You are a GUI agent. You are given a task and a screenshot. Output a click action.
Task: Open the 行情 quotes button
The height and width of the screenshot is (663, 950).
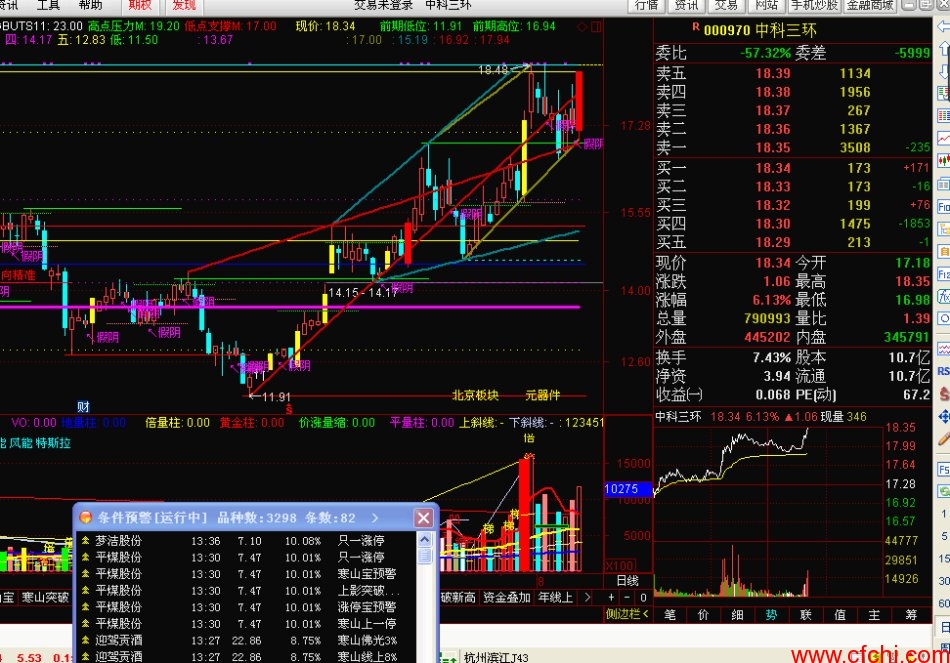646,5
